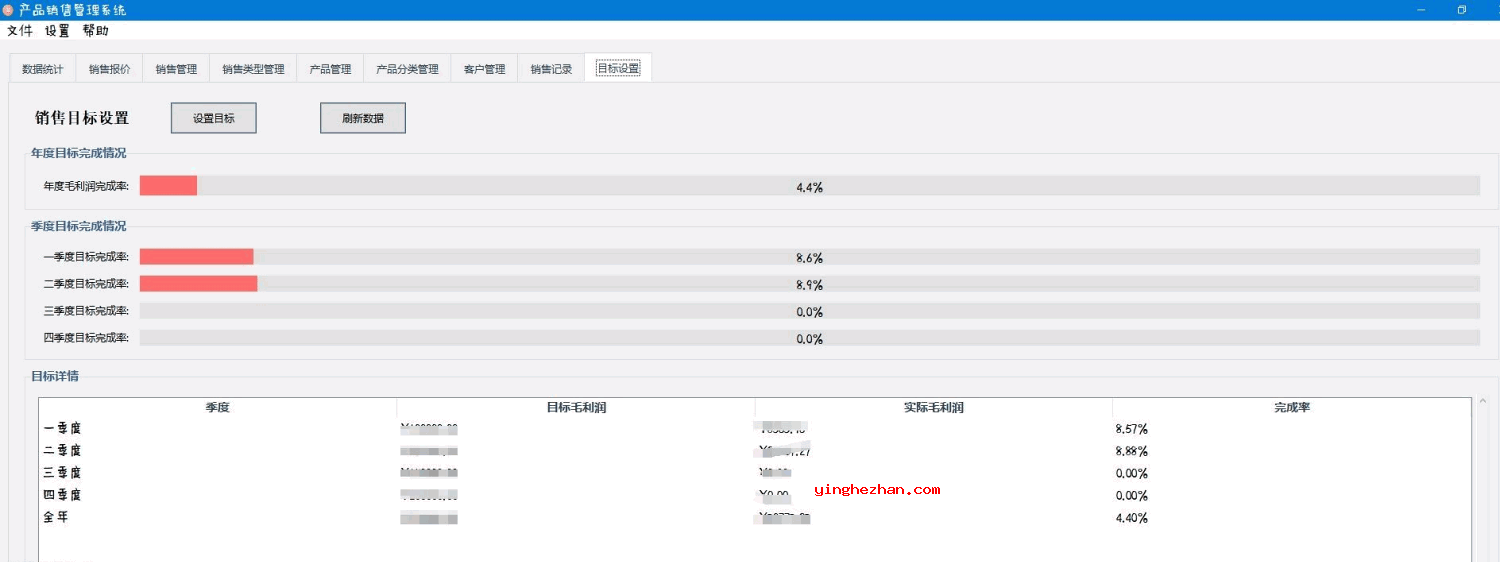Click the 季度 column header
Screen dimensions: 1500x562
218,408
